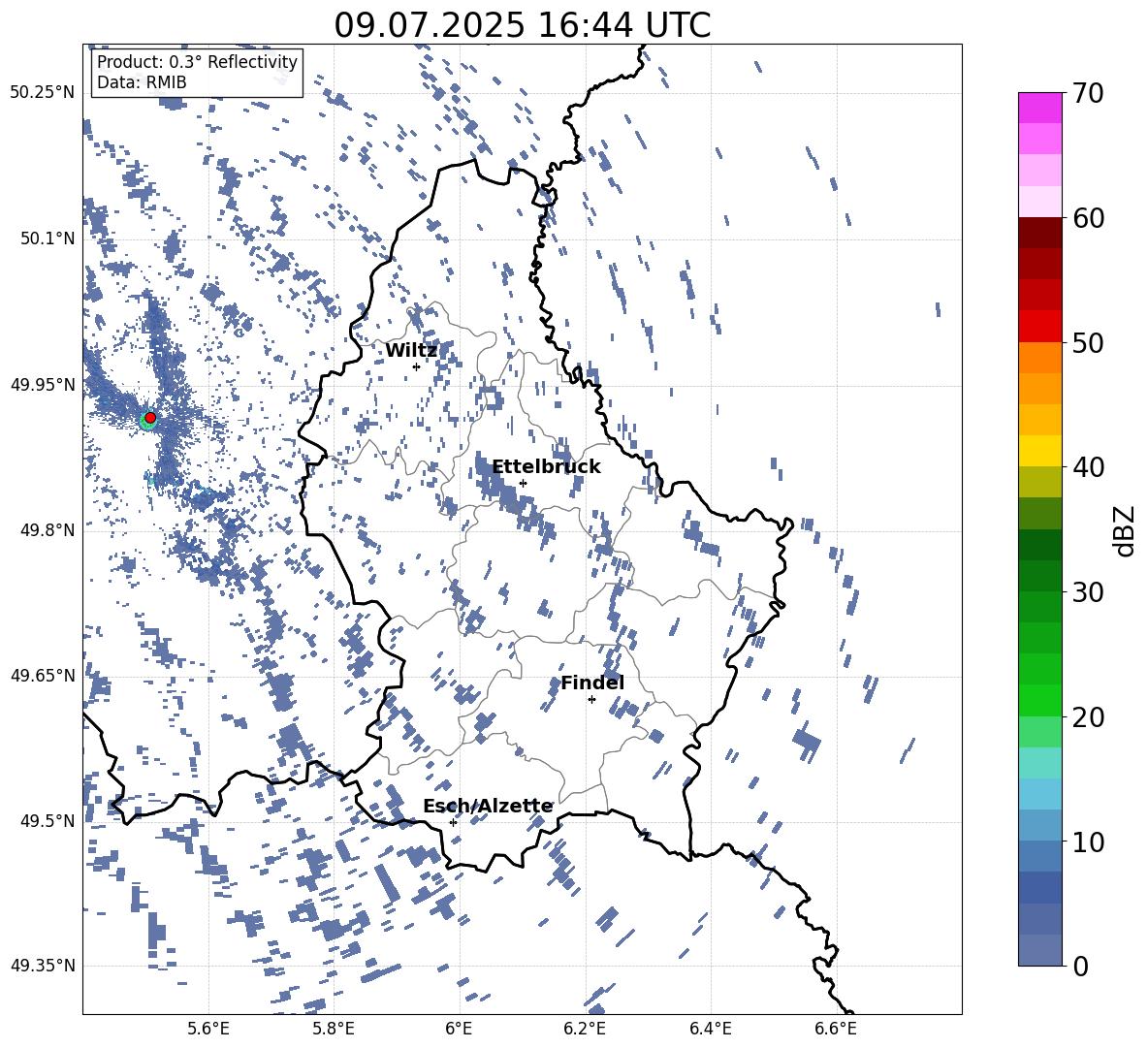
Task: Click the 'Product: 0.3° Reflectivity' text
Action: pyautogui.click(x=197, y=62)
